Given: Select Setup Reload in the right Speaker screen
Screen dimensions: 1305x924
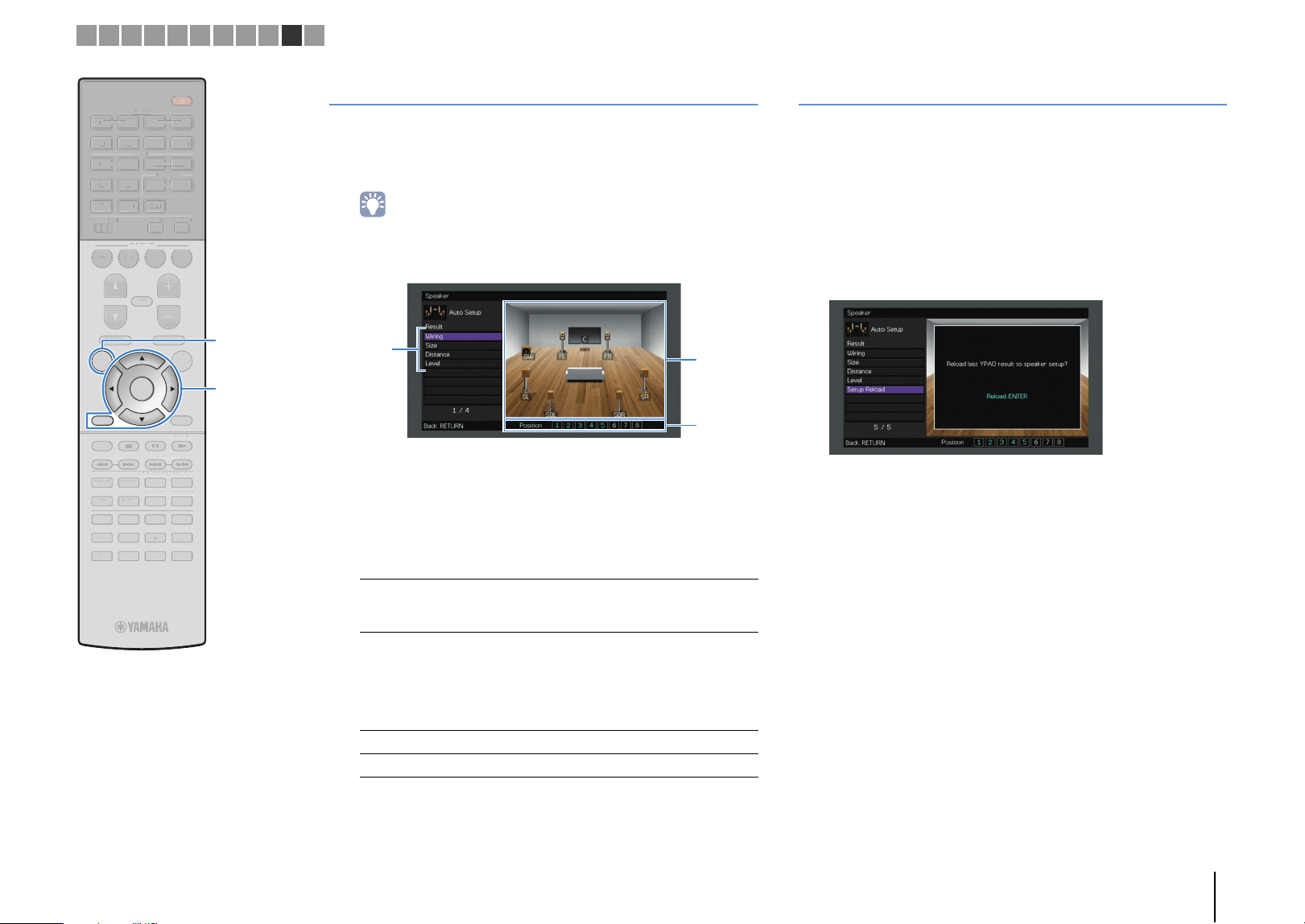Looking at the screenshot, I should coord(884,390).
